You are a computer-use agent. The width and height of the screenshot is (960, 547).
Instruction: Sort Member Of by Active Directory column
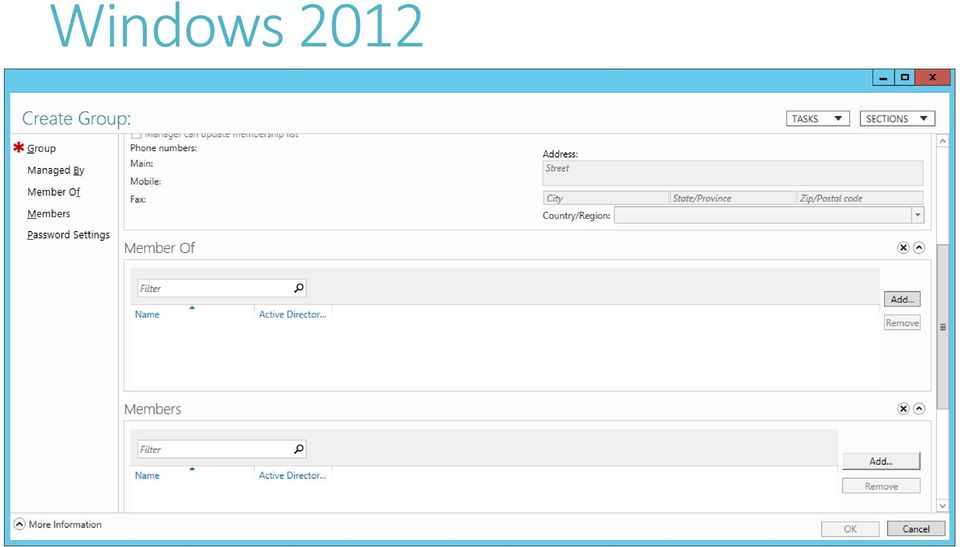(x=292, y=314)
